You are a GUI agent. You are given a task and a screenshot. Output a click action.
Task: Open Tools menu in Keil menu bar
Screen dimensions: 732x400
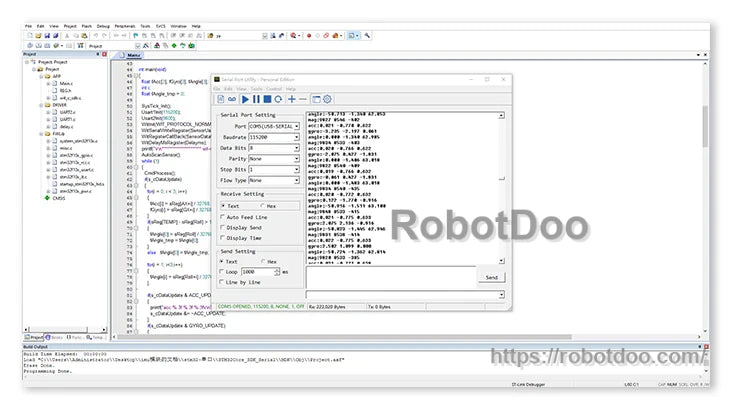145,26
